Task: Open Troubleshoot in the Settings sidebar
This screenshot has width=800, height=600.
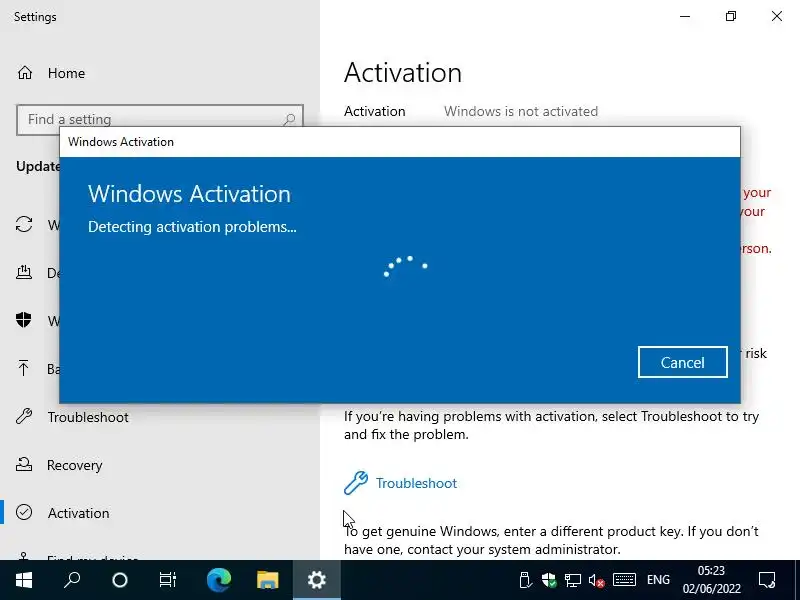Action: 88,417
